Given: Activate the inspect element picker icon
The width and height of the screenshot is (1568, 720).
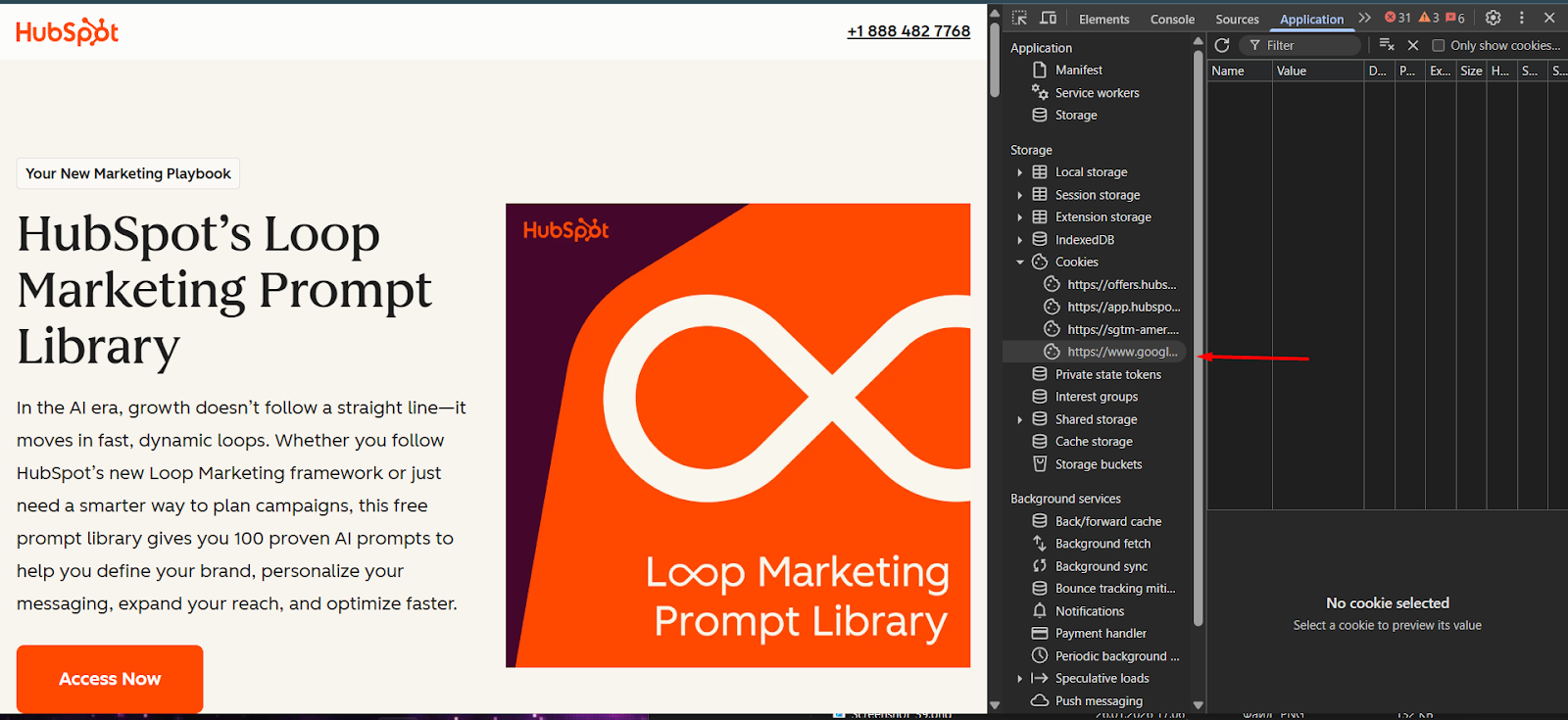Looking at the screenshot, I should (1019, 18).
